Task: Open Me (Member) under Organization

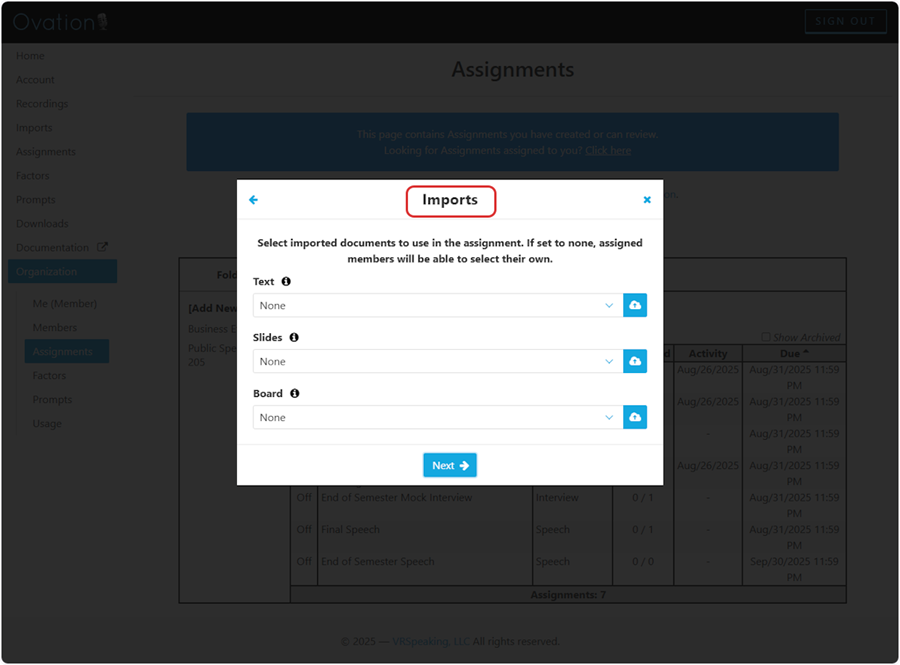Action: [65, 304]
